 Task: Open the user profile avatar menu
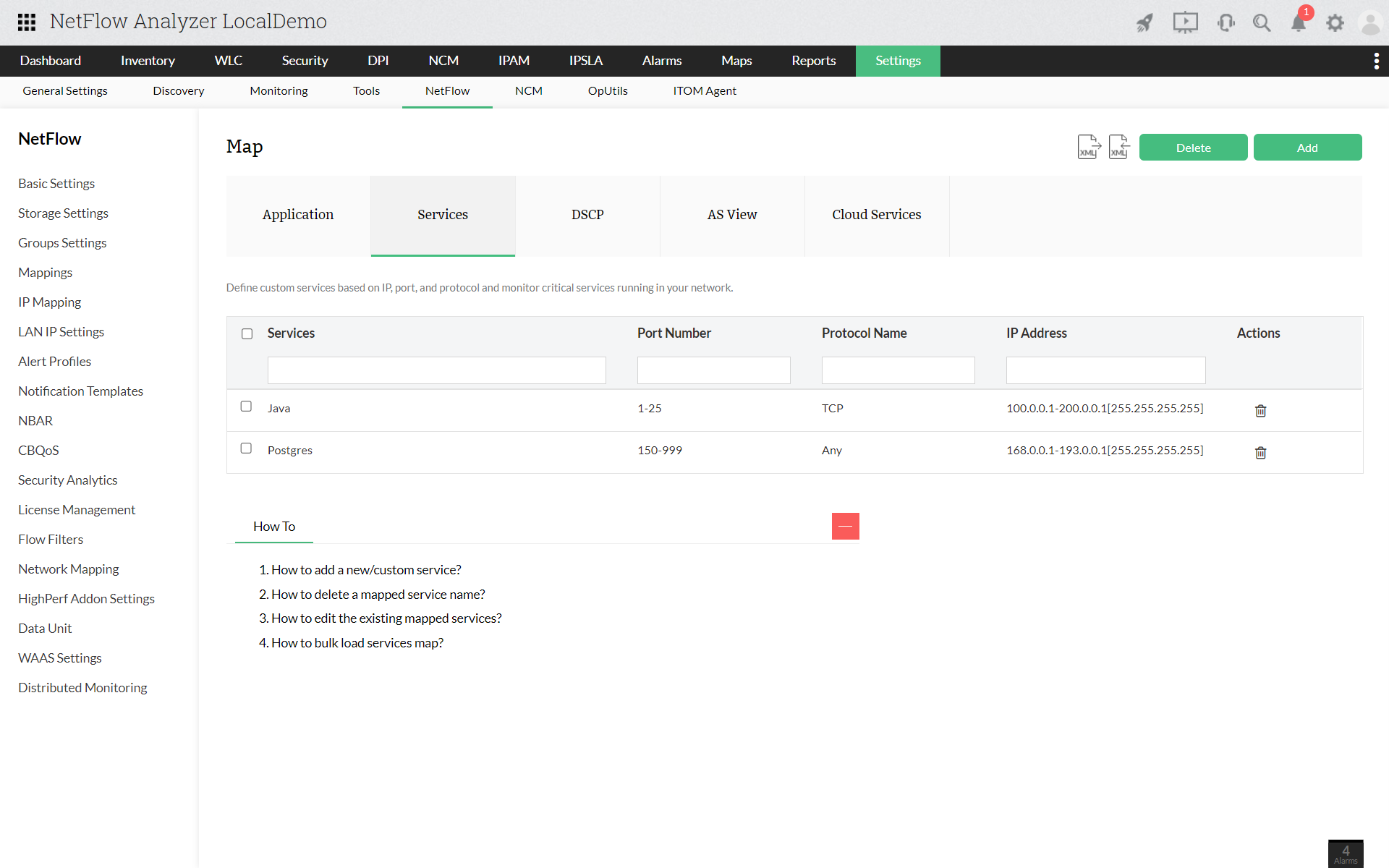(x=1370, y=23)
